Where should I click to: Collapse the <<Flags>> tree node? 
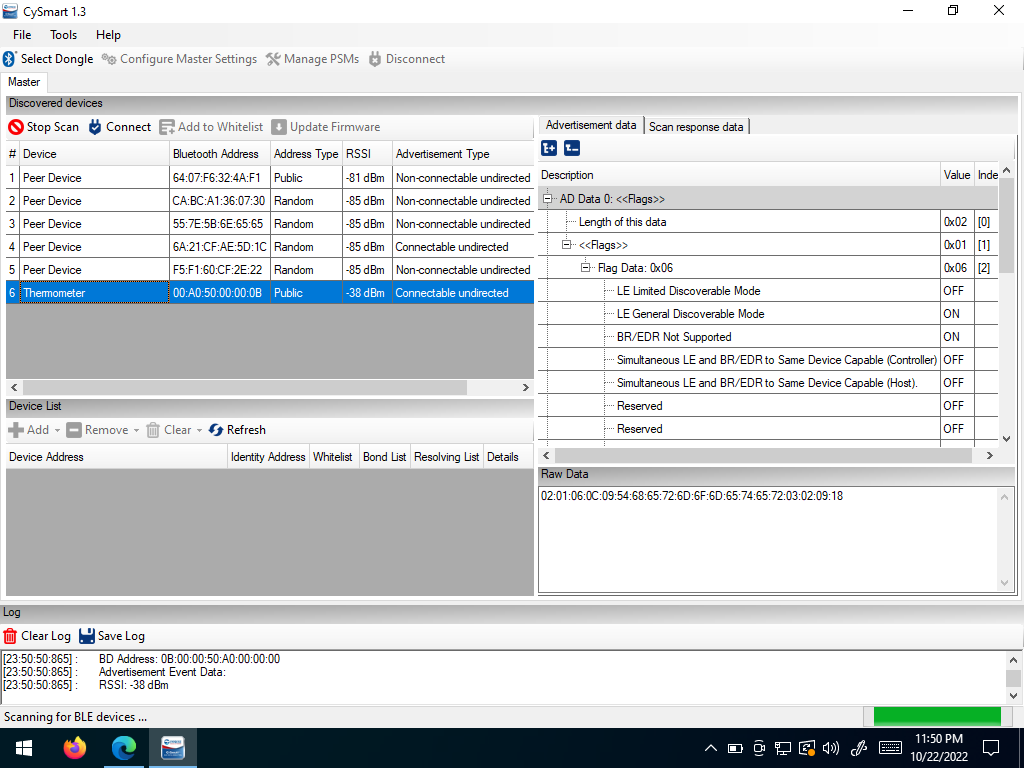point(567,245)
